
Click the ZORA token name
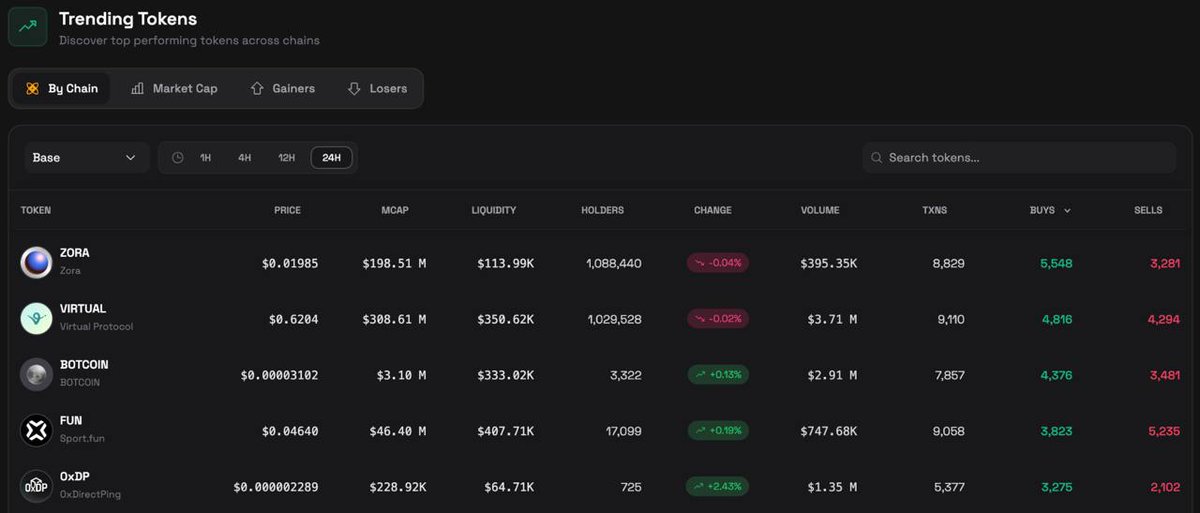coord(74,253)
